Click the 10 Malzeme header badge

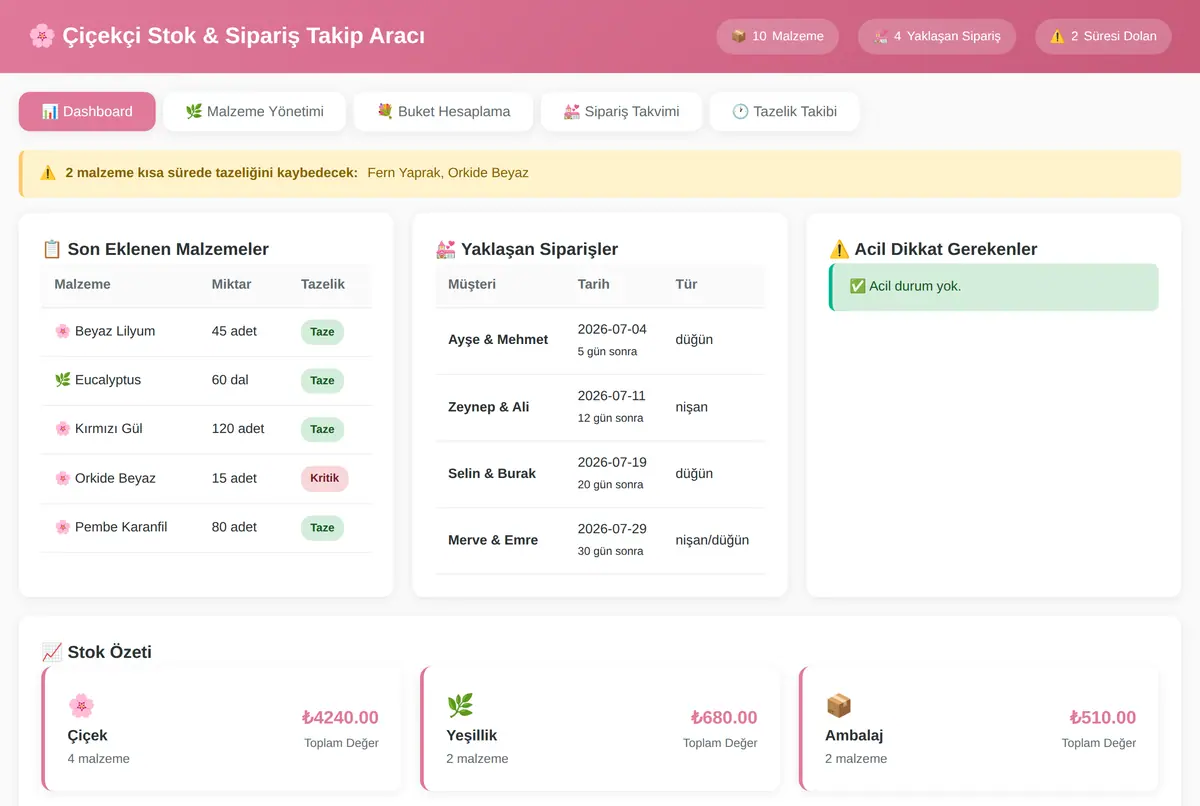click(777, 36)
